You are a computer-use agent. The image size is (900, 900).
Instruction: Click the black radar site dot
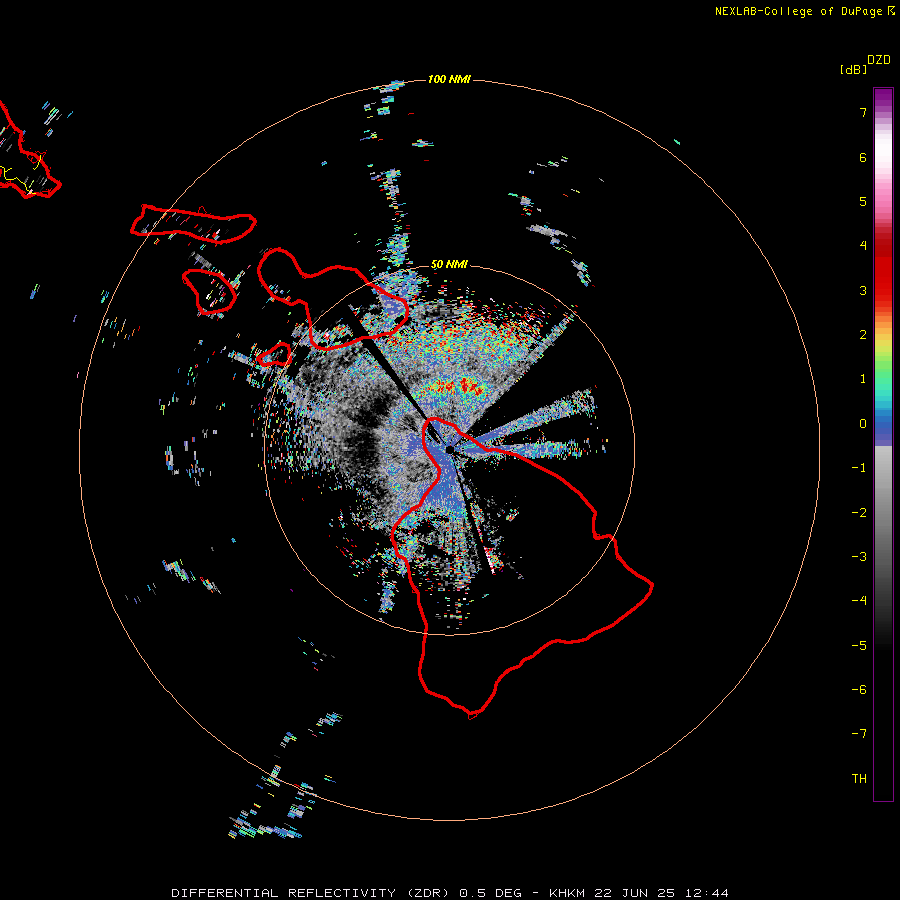(x=450, y=449)
